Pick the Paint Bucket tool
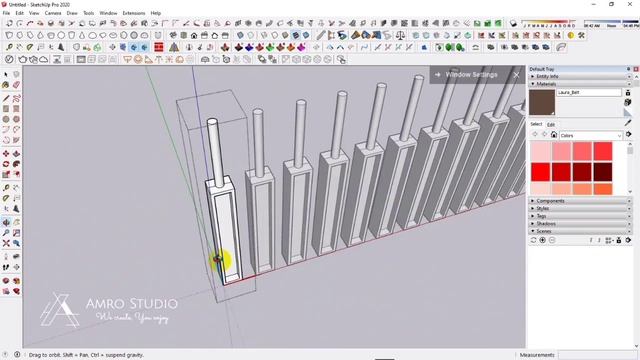The height and width of the screenshot is (360, 640). coord(6,85)
